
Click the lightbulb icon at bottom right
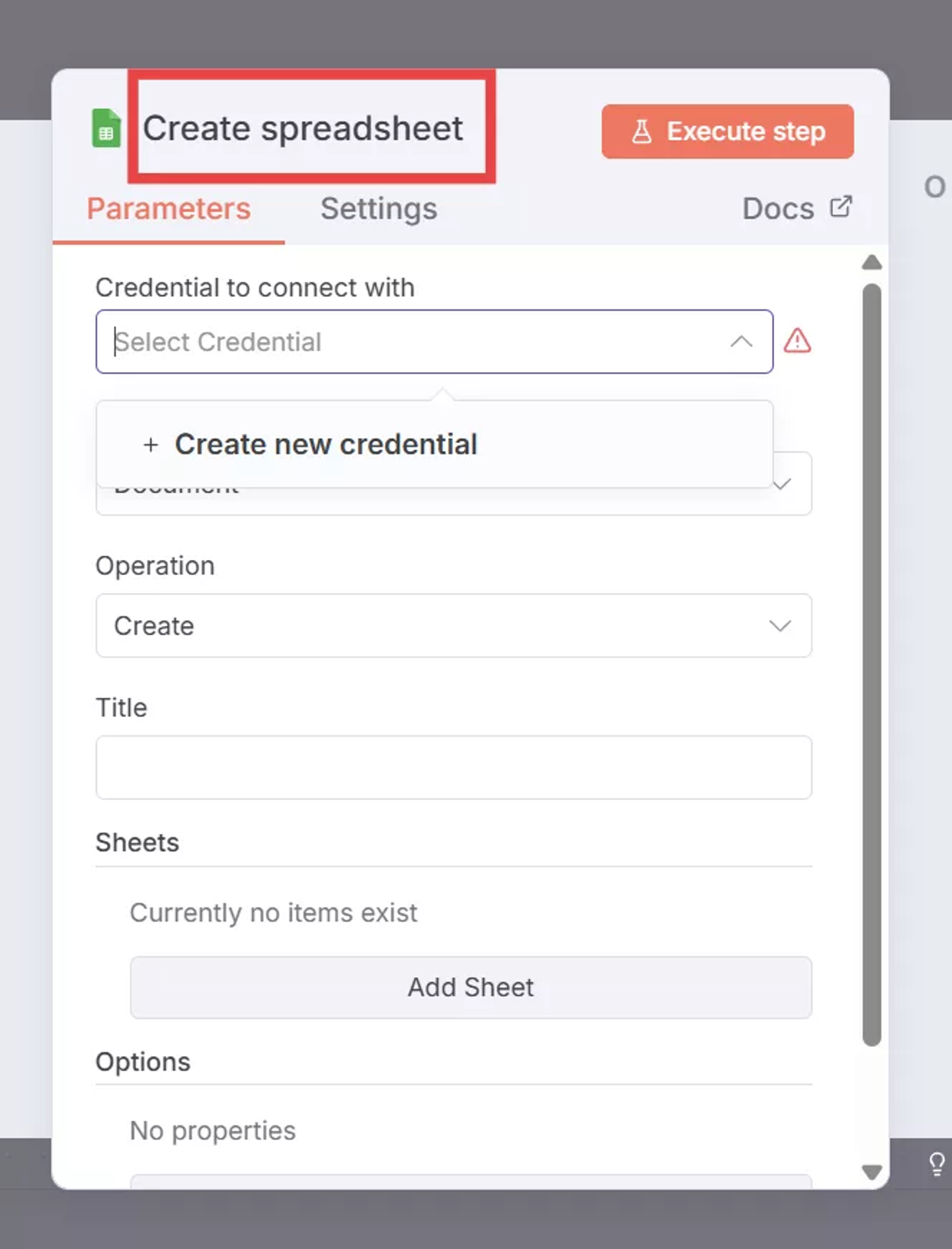click(936, 1164)
